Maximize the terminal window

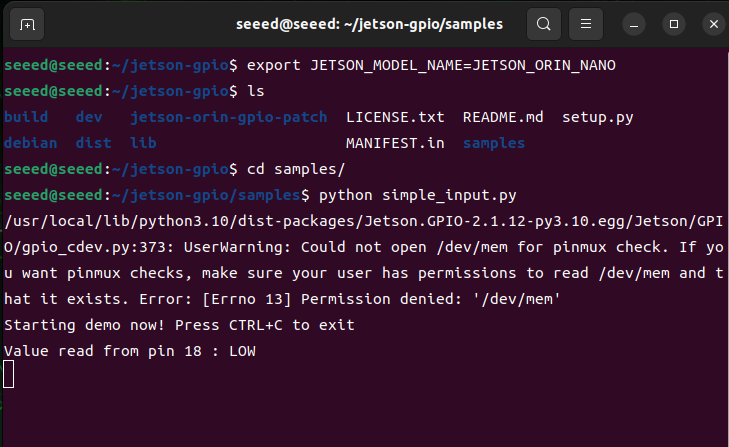coord(674,24)
